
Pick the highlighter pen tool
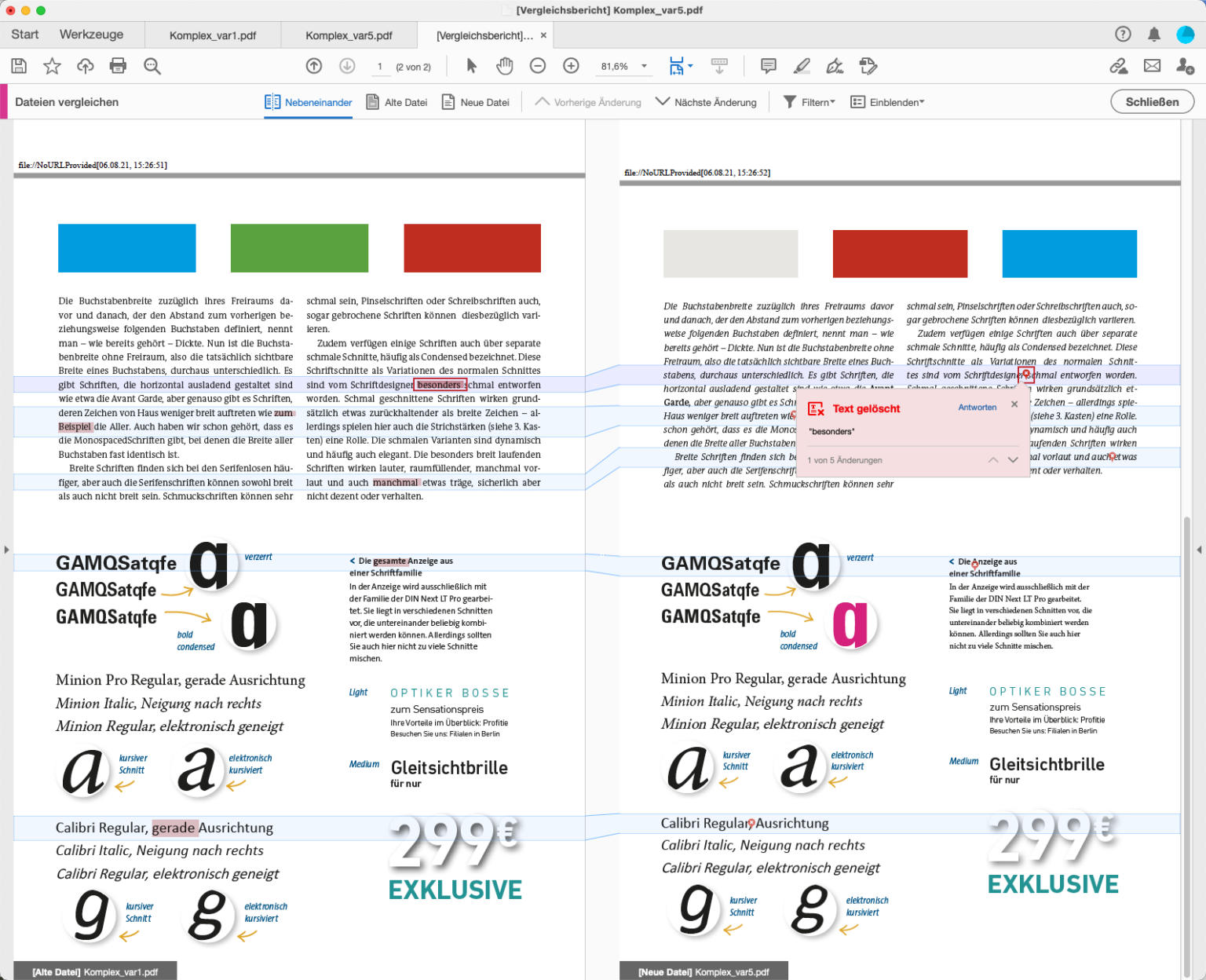(x=802, y=67)
